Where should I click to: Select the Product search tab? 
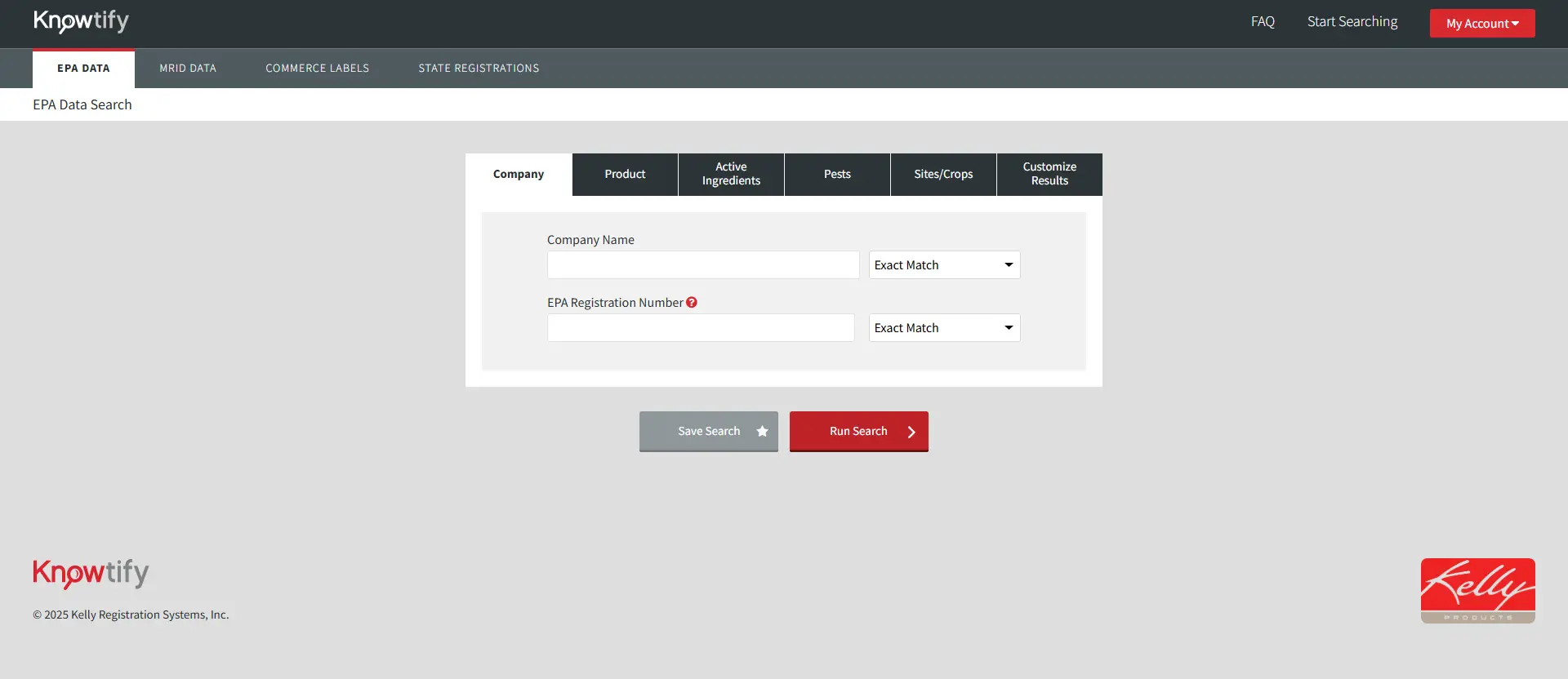click(x=625, y=175)
